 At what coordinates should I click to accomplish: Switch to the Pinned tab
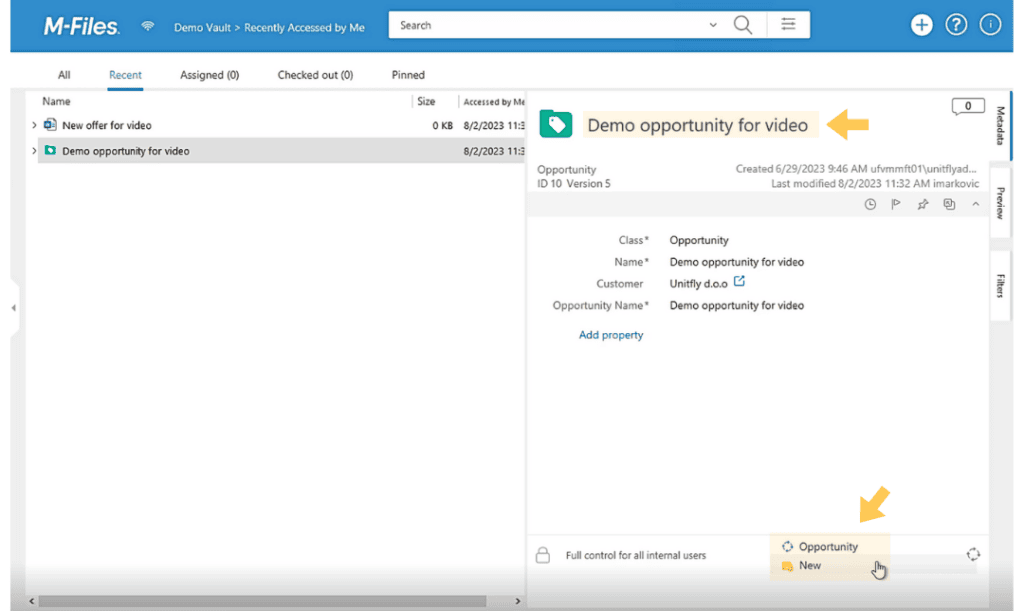[x=408, y=75]
